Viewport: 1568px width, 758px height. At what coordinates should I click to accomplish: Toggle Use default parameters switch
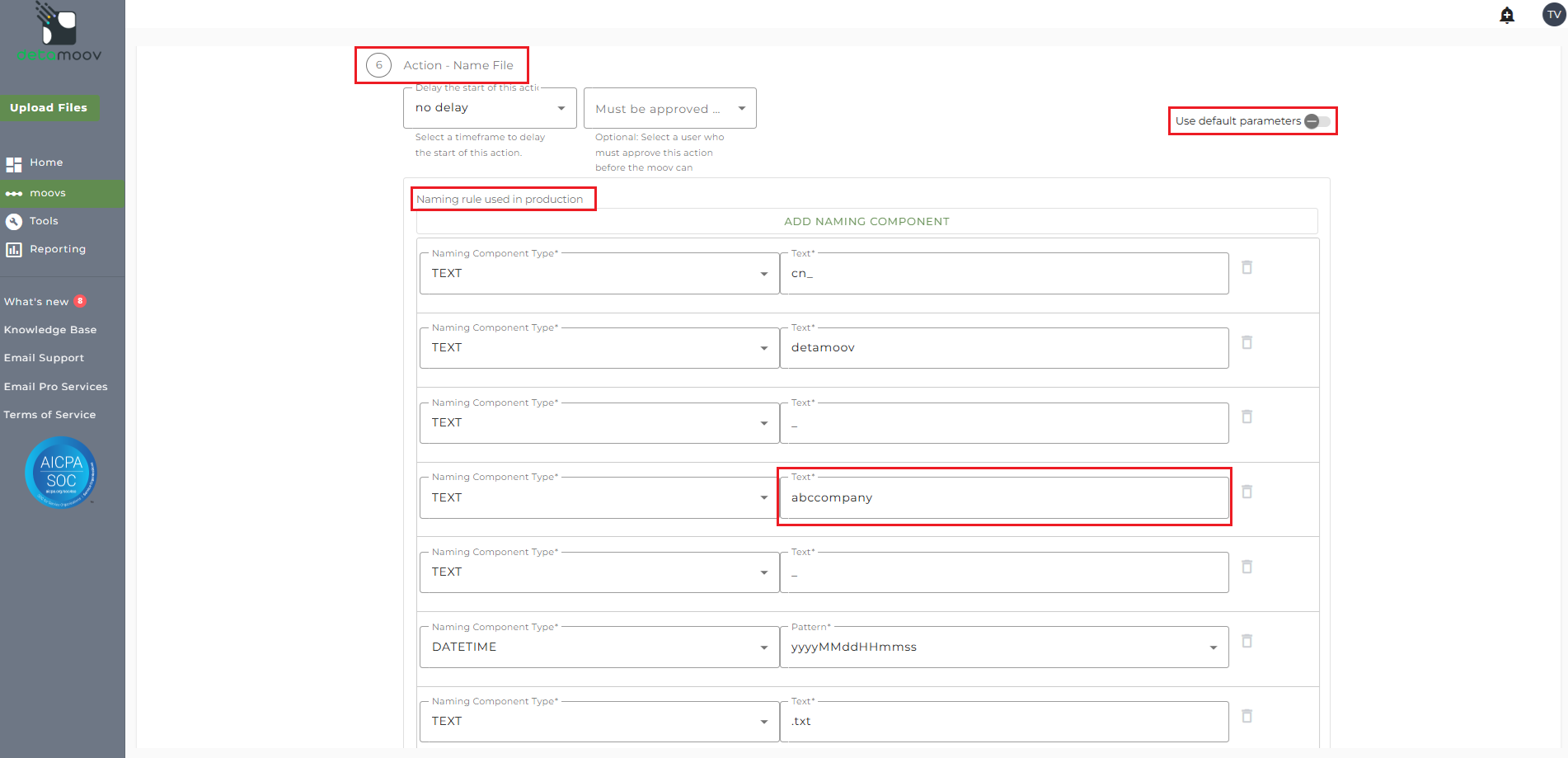1317,121
